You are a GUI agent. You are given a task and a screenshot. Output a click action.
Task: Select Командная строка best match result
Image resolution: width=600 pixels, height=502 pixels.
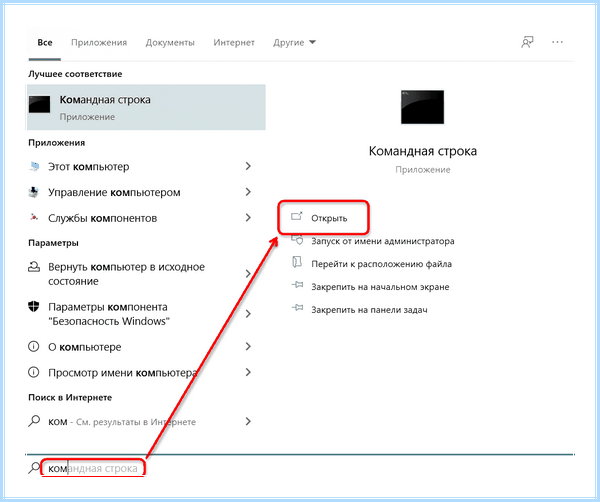pyautogui.click(x=146, y=107)
